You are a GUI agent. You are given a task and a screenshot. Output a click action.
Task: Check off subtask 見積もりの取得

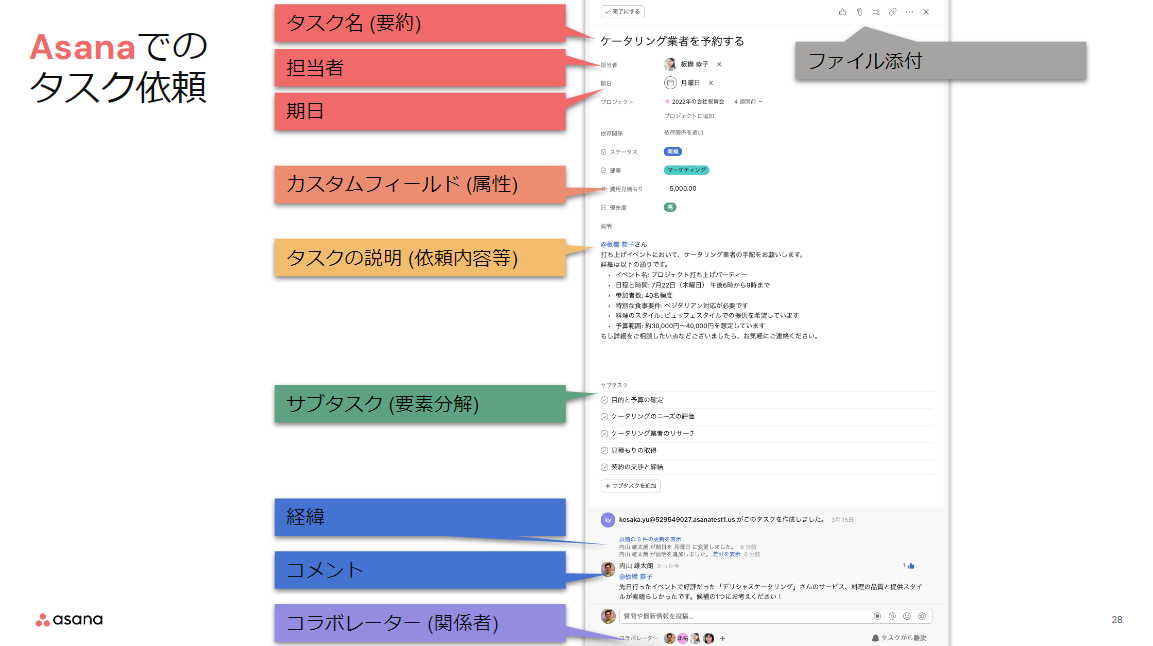(604, 451)
